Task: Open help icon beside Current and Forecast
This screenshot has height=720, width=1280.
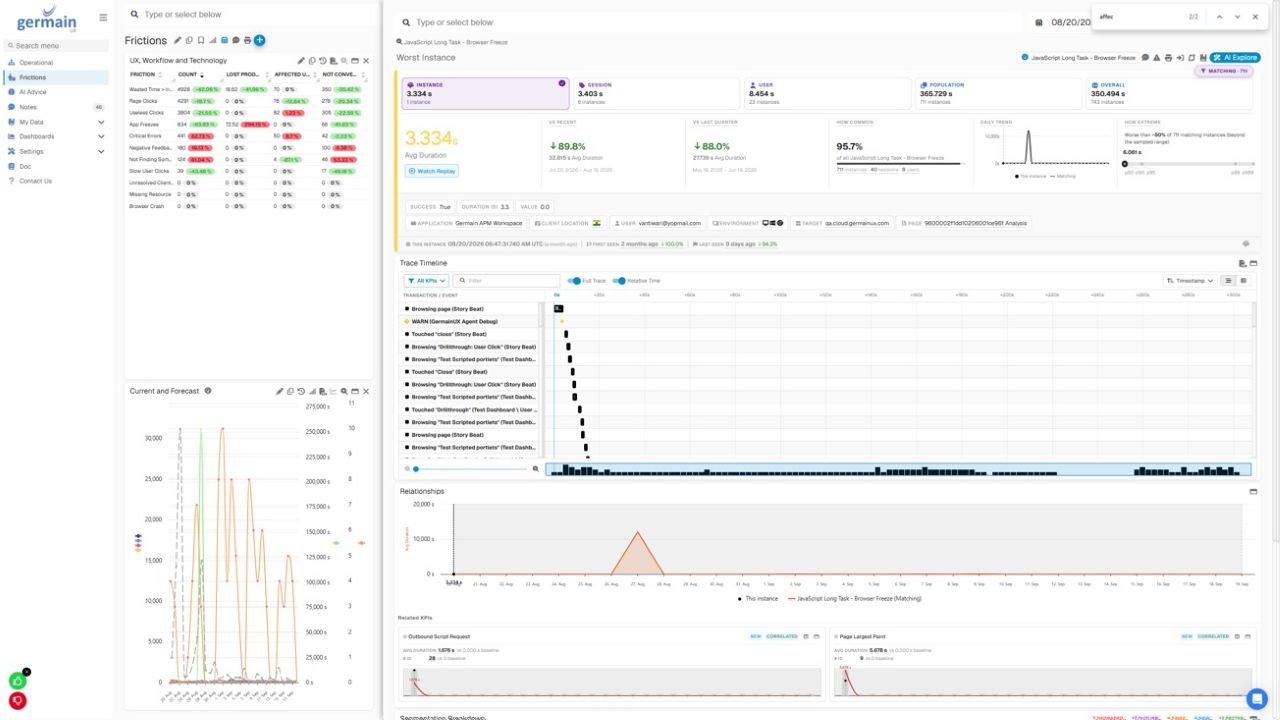Action: [208, 391]
